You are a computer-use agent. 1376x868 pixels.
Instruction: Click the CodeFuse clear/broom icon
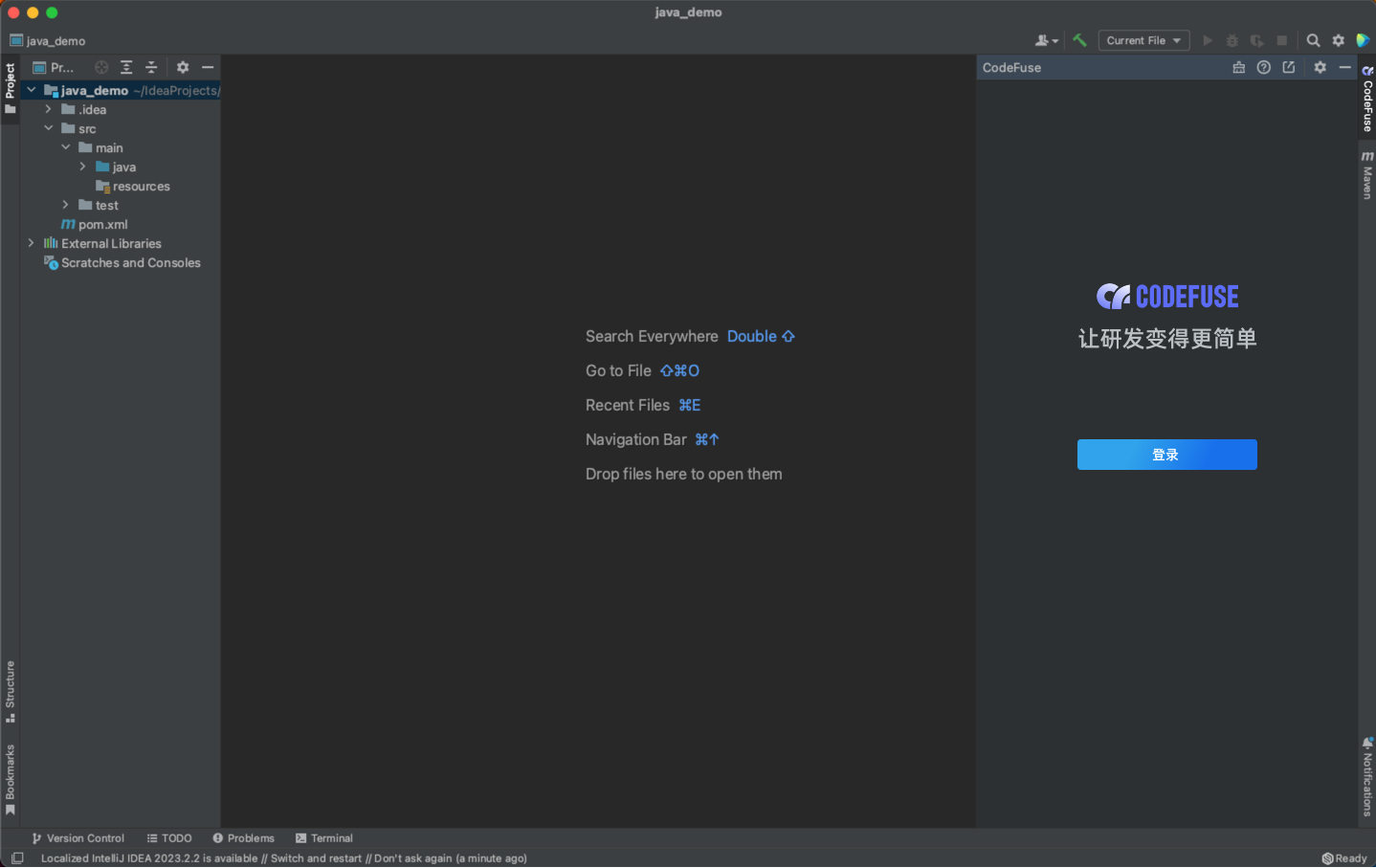coord(1239,67)
